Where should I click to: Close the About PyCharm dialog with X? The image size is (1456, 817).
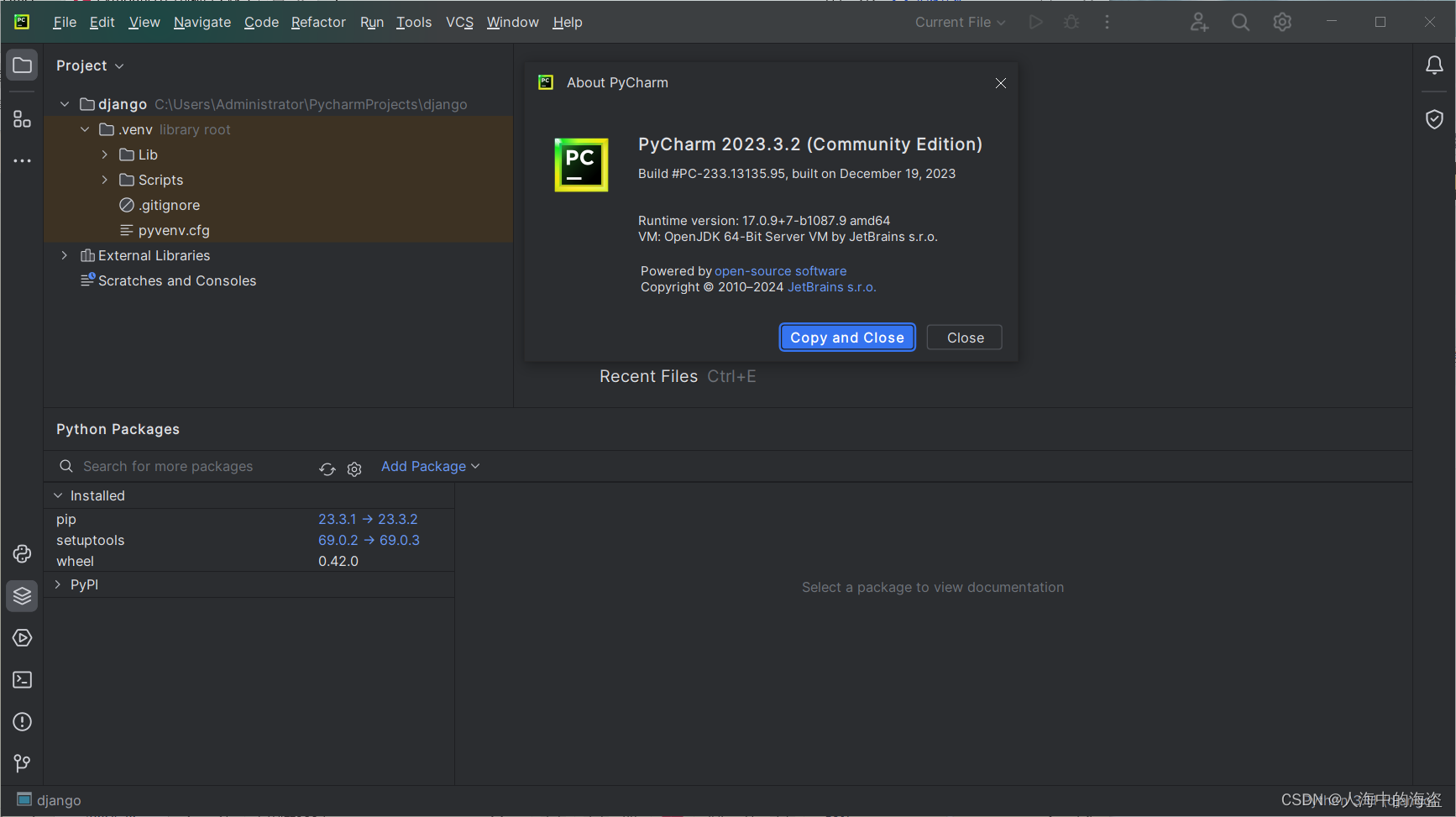point(1000,83)
